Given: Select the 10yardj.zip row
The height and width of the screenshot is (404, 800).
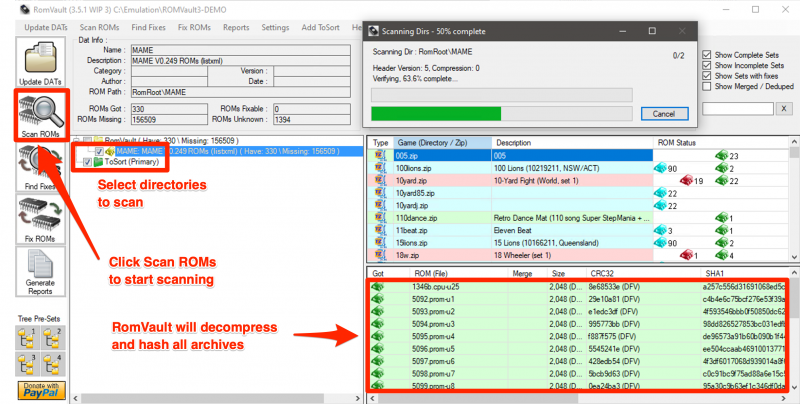Looking at the screenshot, I should click(x=578, y=206).
